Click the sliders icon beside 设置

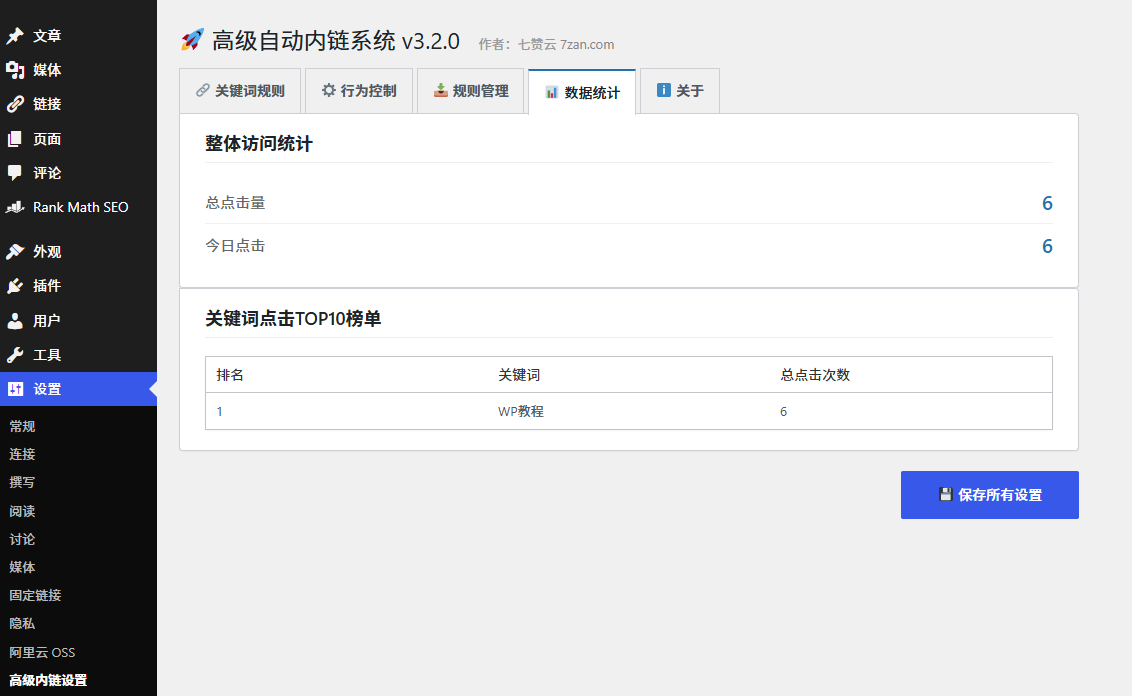[x=15, y=389]
